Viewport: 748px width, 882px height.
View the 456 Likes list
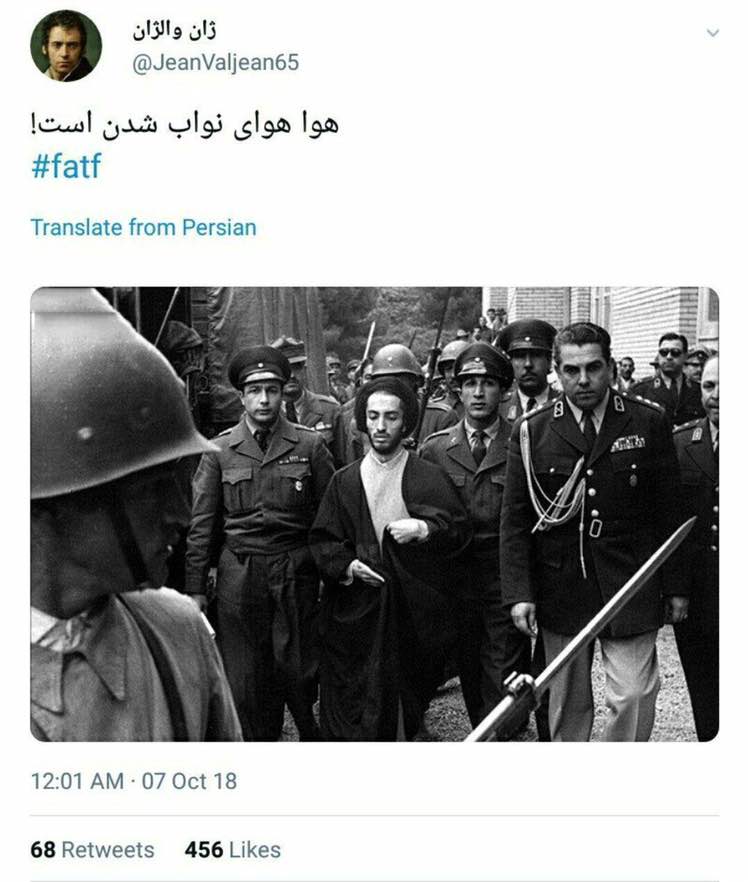tap(232, 849)
